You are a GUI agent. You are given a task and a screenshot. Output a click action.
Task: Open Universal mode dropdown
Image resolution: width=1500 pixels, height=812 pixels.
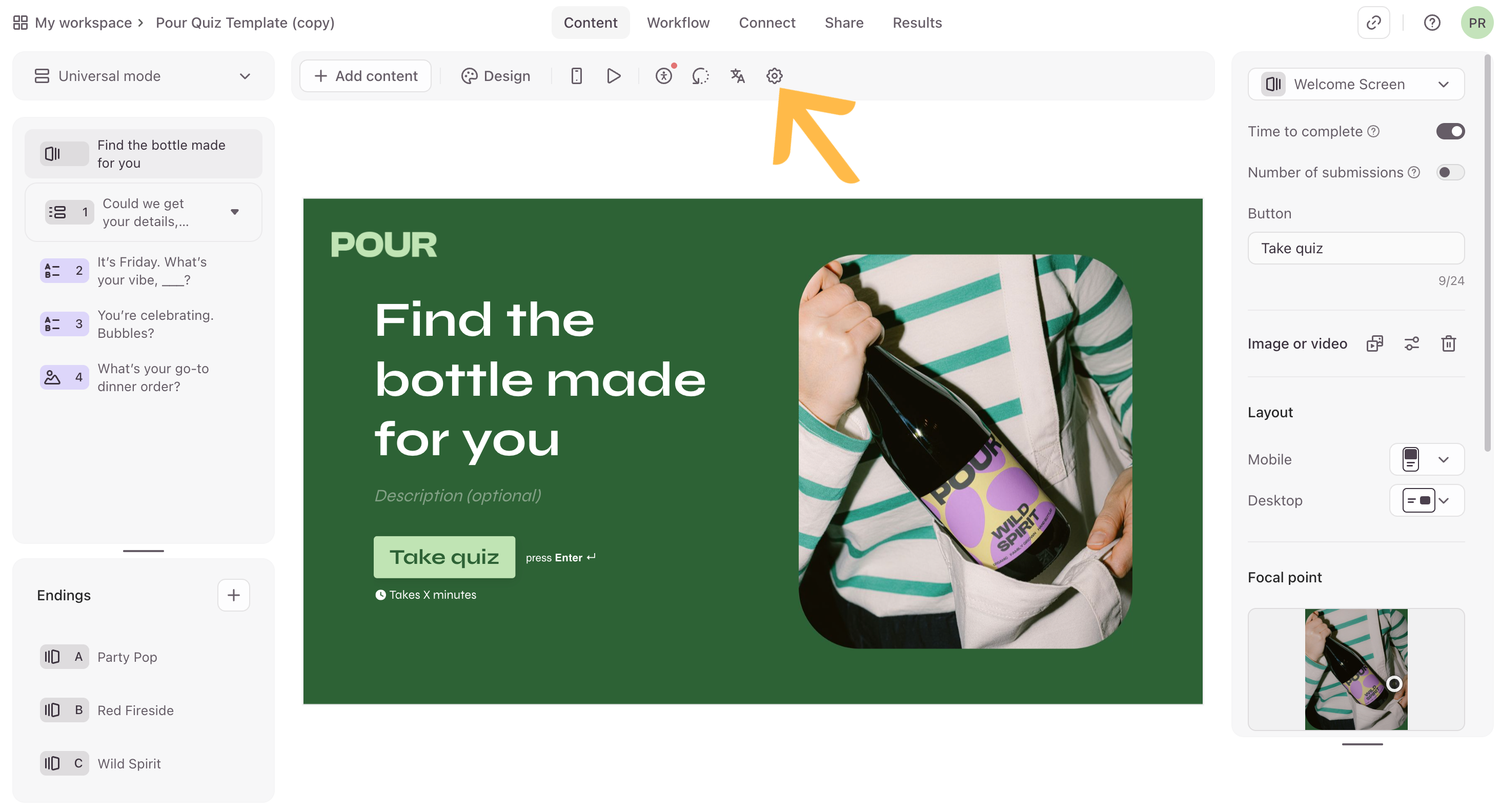coord(143,76)
